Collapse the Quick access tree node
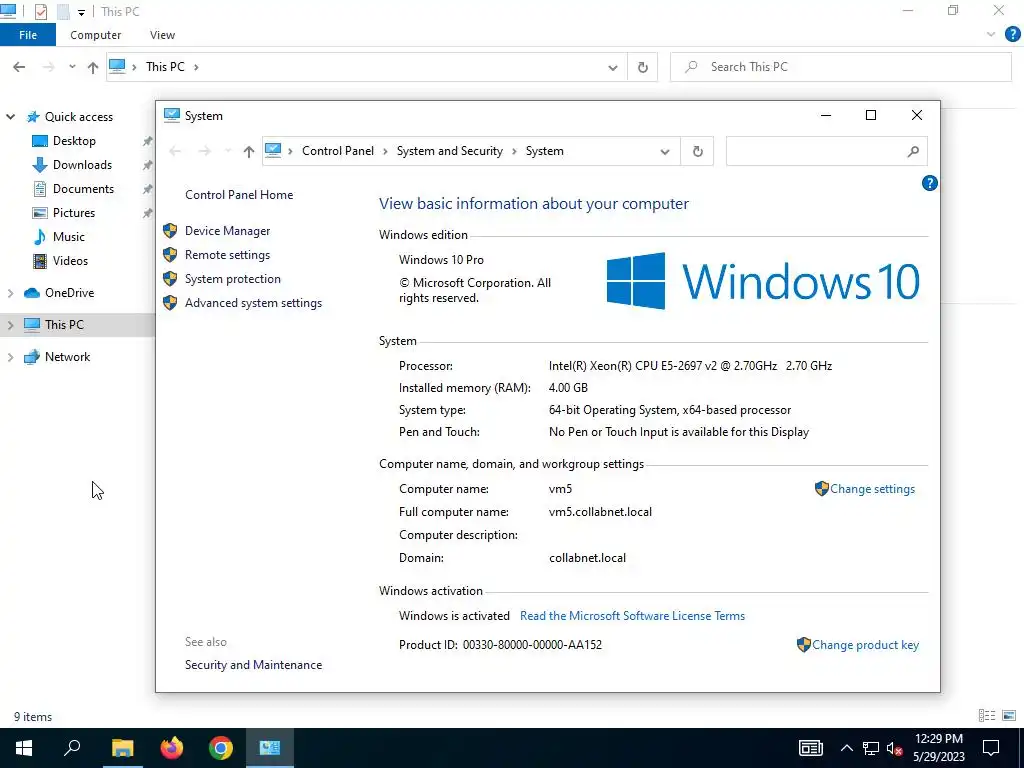This screenshot has height=768, width=1024. pyautogui.click(x=10, y=117)
